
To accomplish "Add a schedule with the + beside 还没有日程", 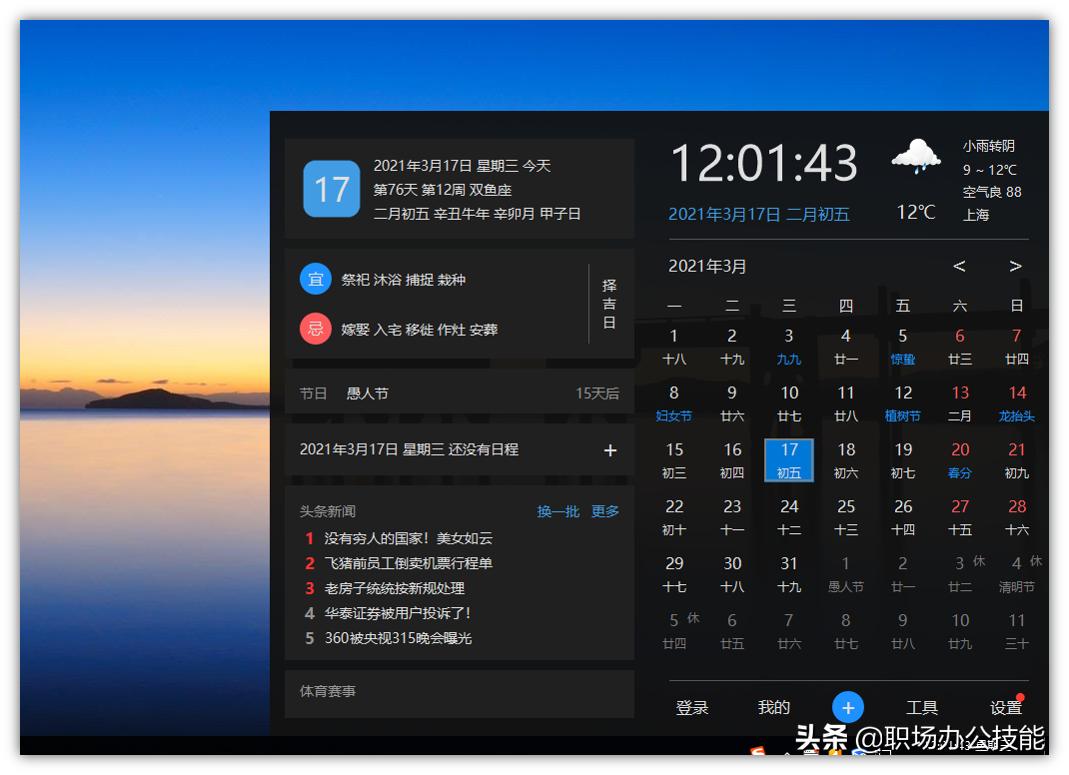I will [x=610, y=450].
